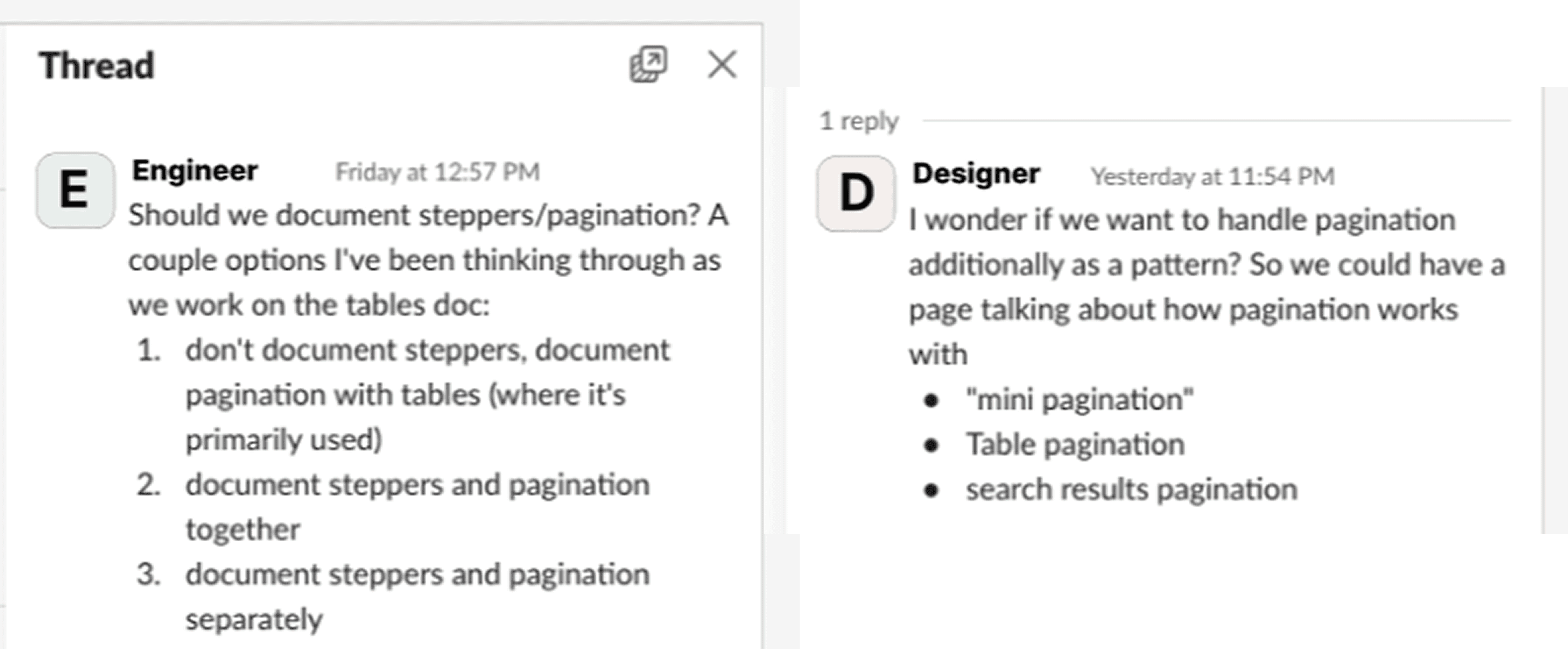The width and height of the screenshot is (1568, 649).
Task: Open Designer's profile via name
Action: [975, 174]
